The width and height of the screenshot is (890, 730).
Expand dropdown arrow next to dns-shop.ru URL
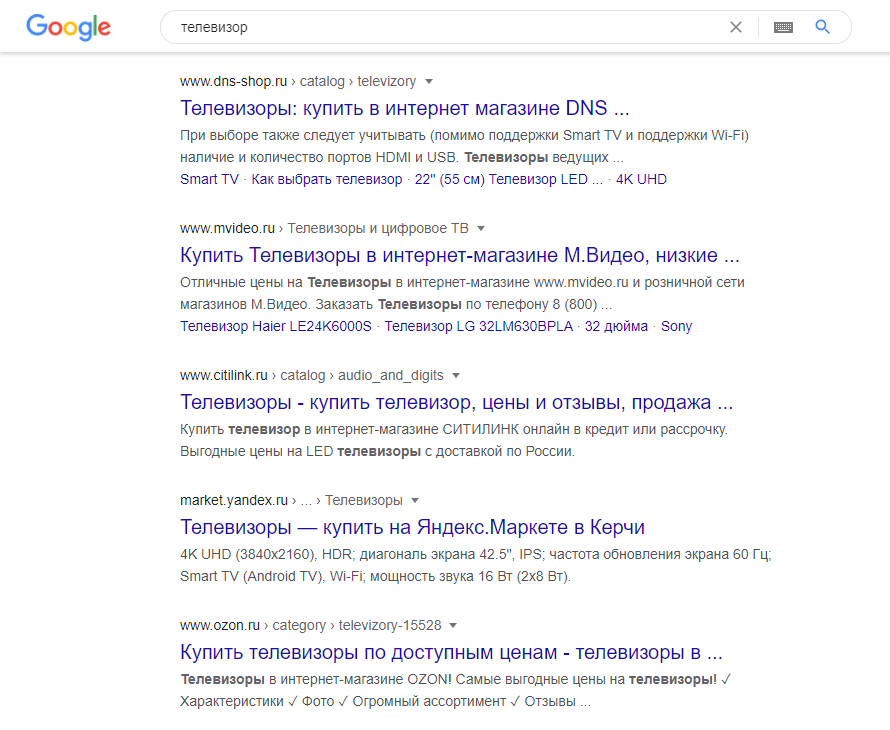(429, 81)
